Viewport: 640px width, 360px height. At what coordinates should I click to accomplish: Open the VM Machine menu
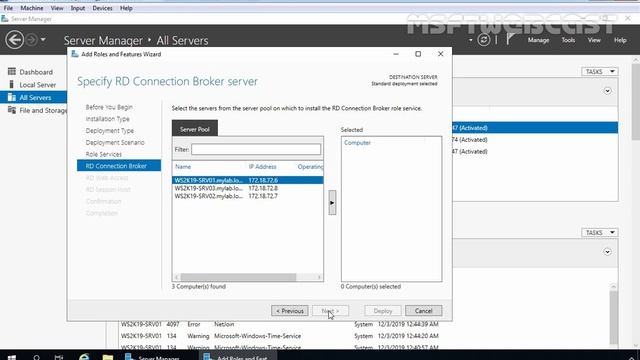(32, 8)
